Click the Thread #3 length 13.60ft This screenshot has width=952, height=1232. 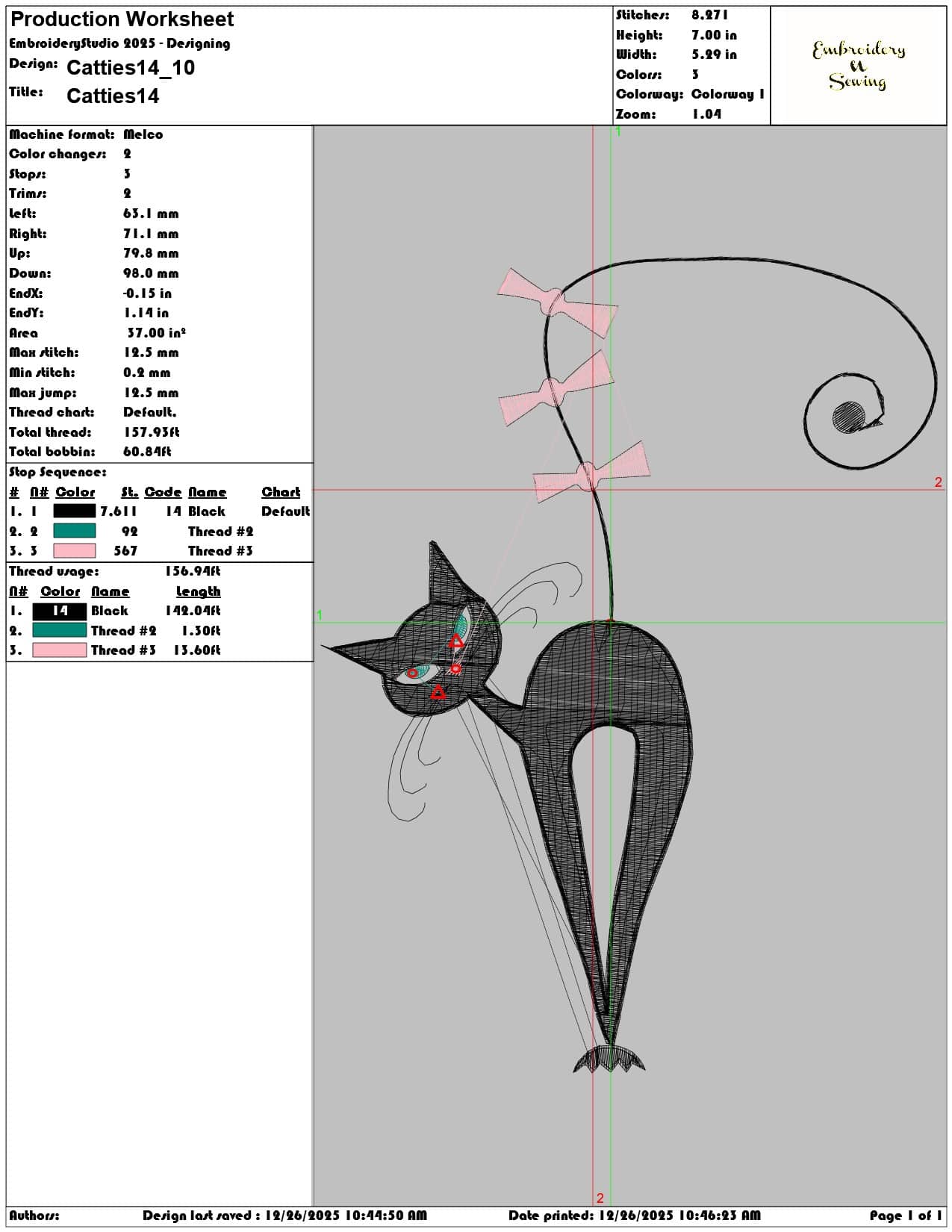tap(197, 650)
